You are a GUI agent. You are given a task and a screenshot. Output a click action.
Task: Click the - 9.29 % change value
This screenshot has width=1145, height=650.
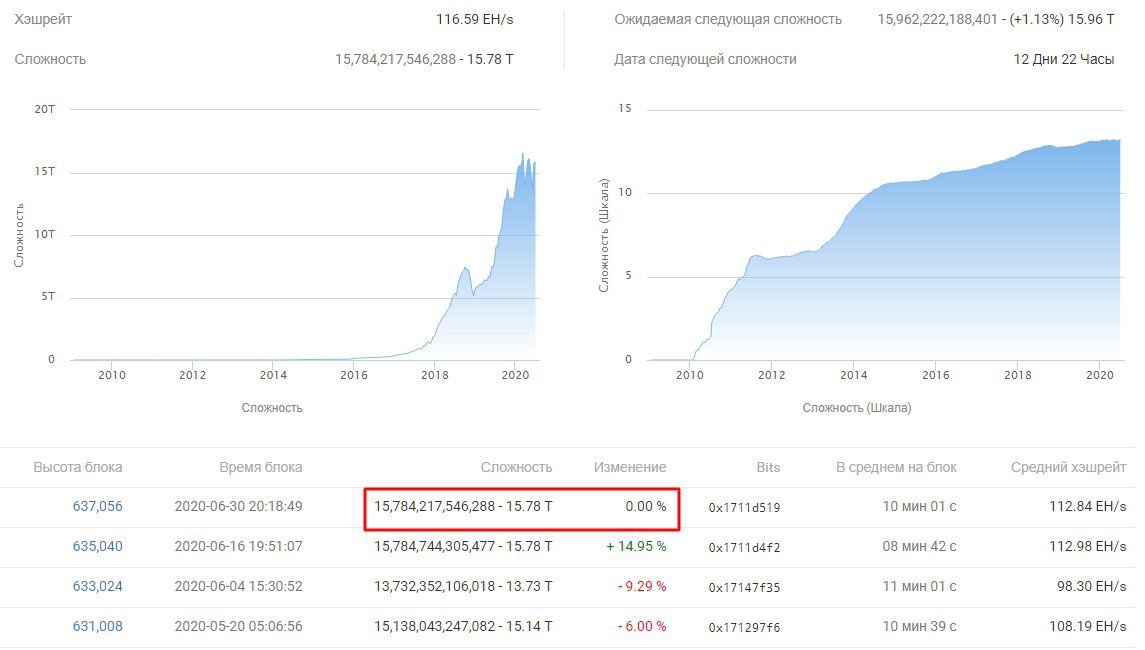click(642, 586)
